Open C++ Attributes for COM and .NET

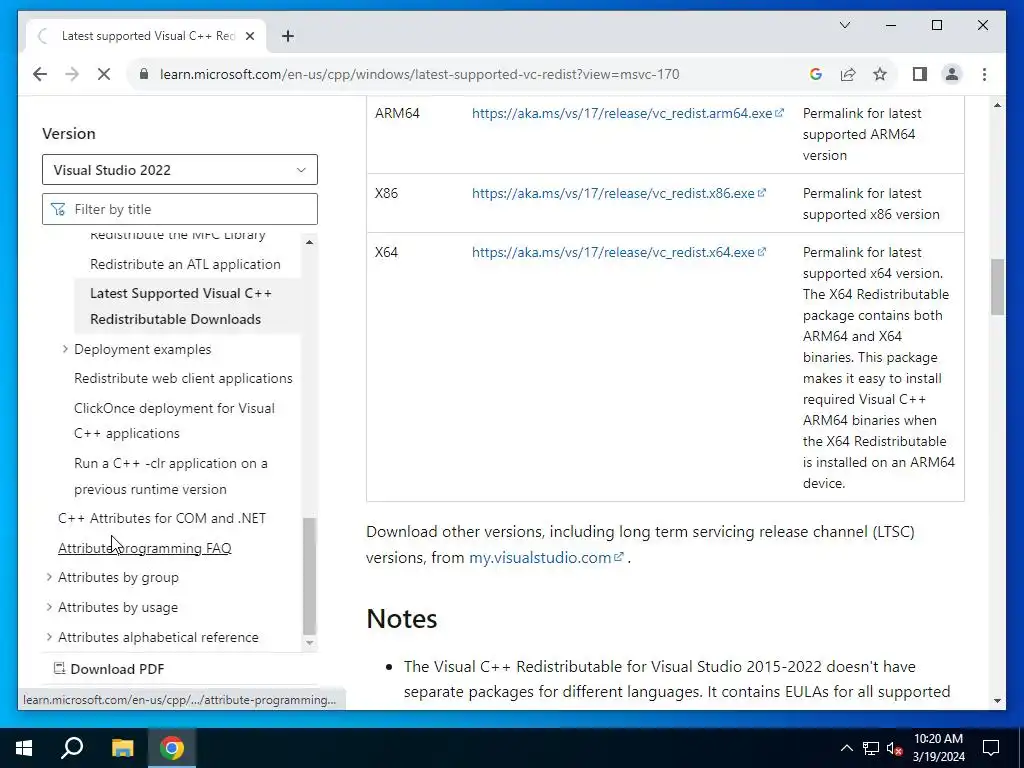tap(162, 519)
